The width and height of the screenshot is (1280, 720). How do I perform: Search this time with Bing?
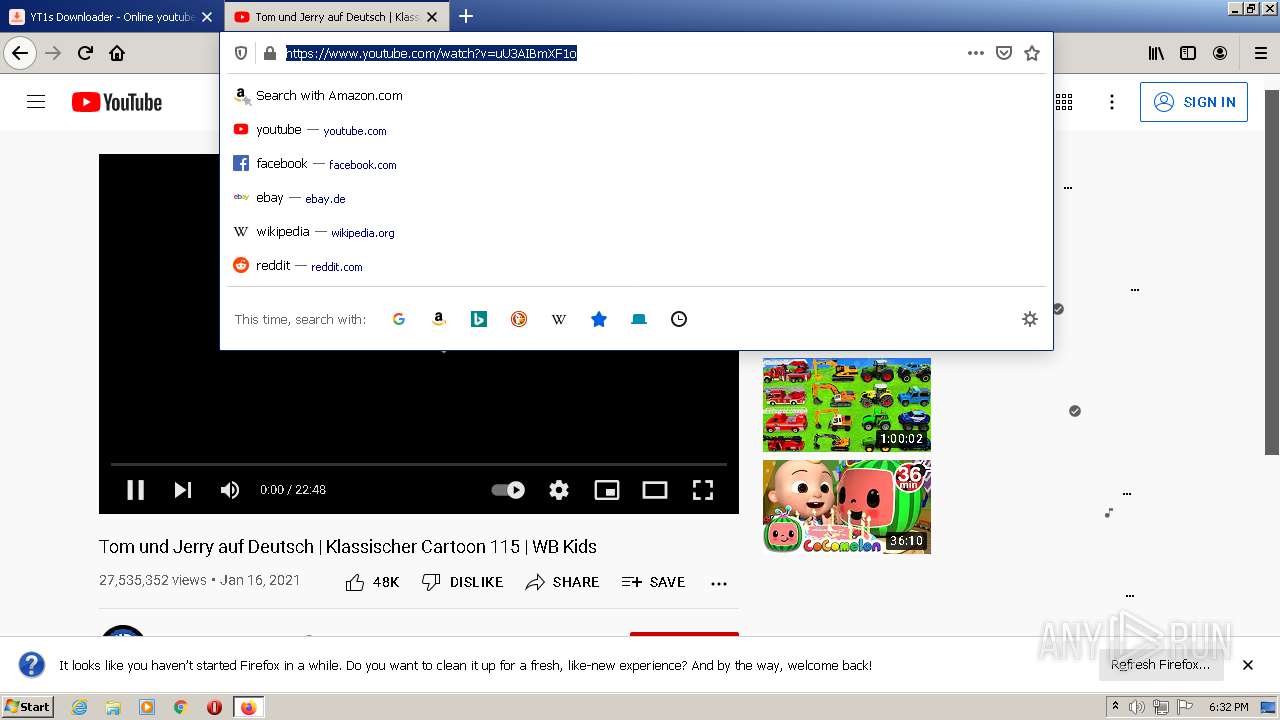tap(479, 319)
